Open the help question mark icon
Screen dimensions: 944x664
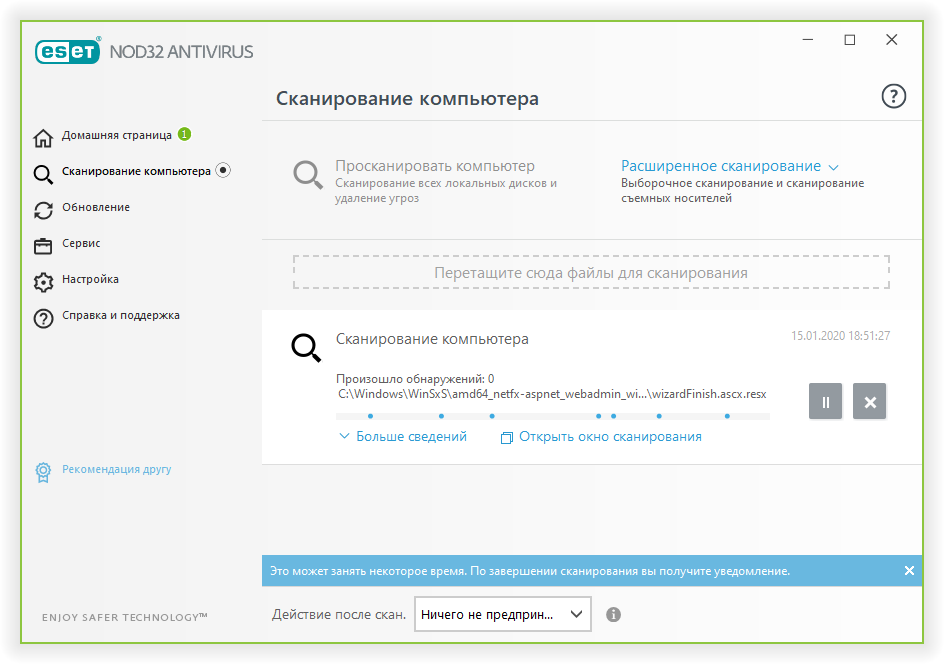click(892, 96)
